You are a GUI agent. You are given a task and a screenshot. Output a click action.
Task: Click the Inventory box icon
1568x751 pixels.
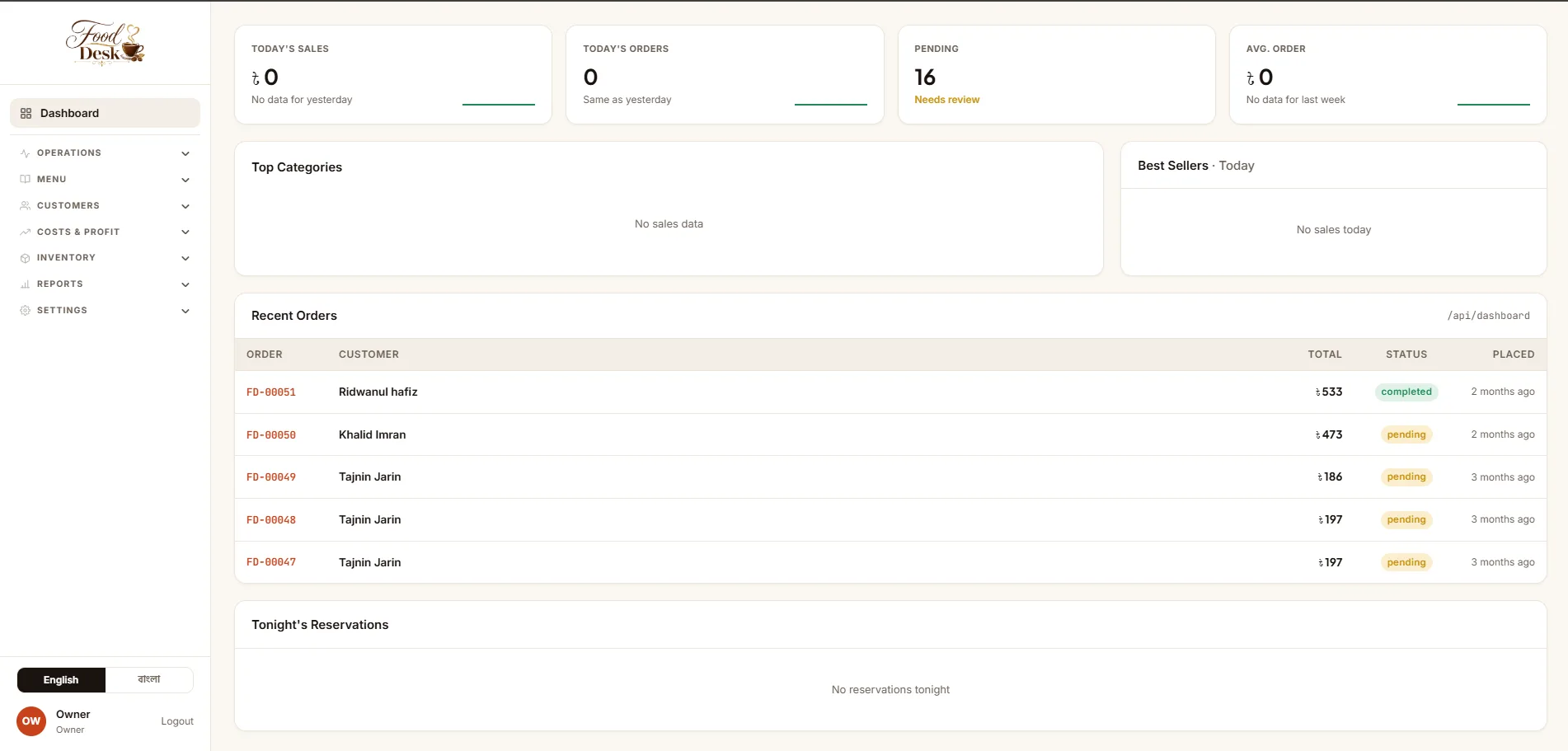25,258
